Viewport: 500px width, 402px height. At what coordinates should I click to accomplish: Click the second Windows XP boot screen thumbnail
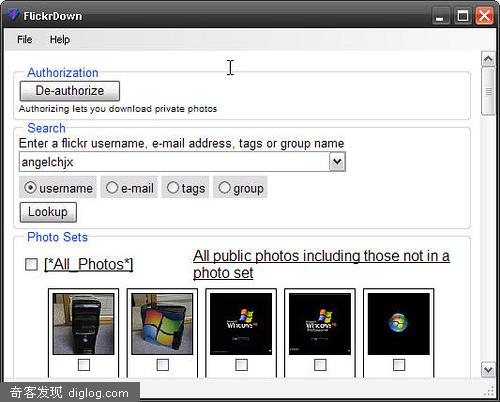320,324
